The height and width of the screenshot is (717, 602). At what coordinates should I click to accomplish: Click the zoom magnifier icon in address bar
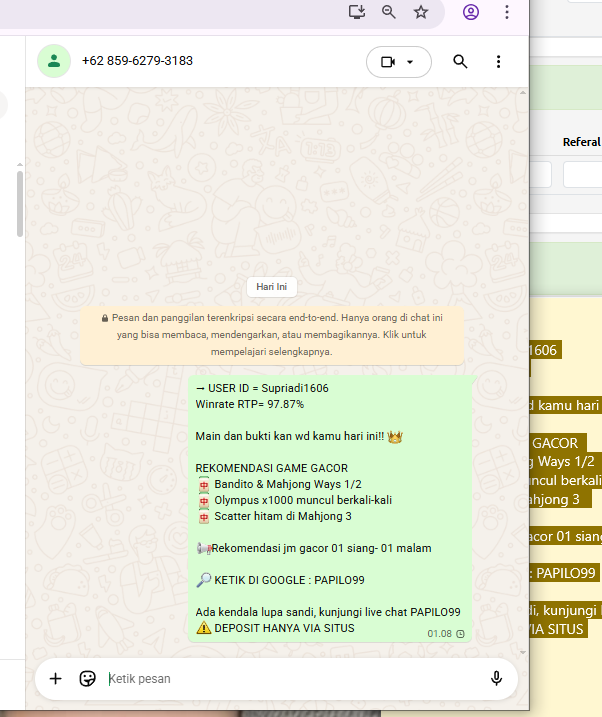click(x=389, y=12)
